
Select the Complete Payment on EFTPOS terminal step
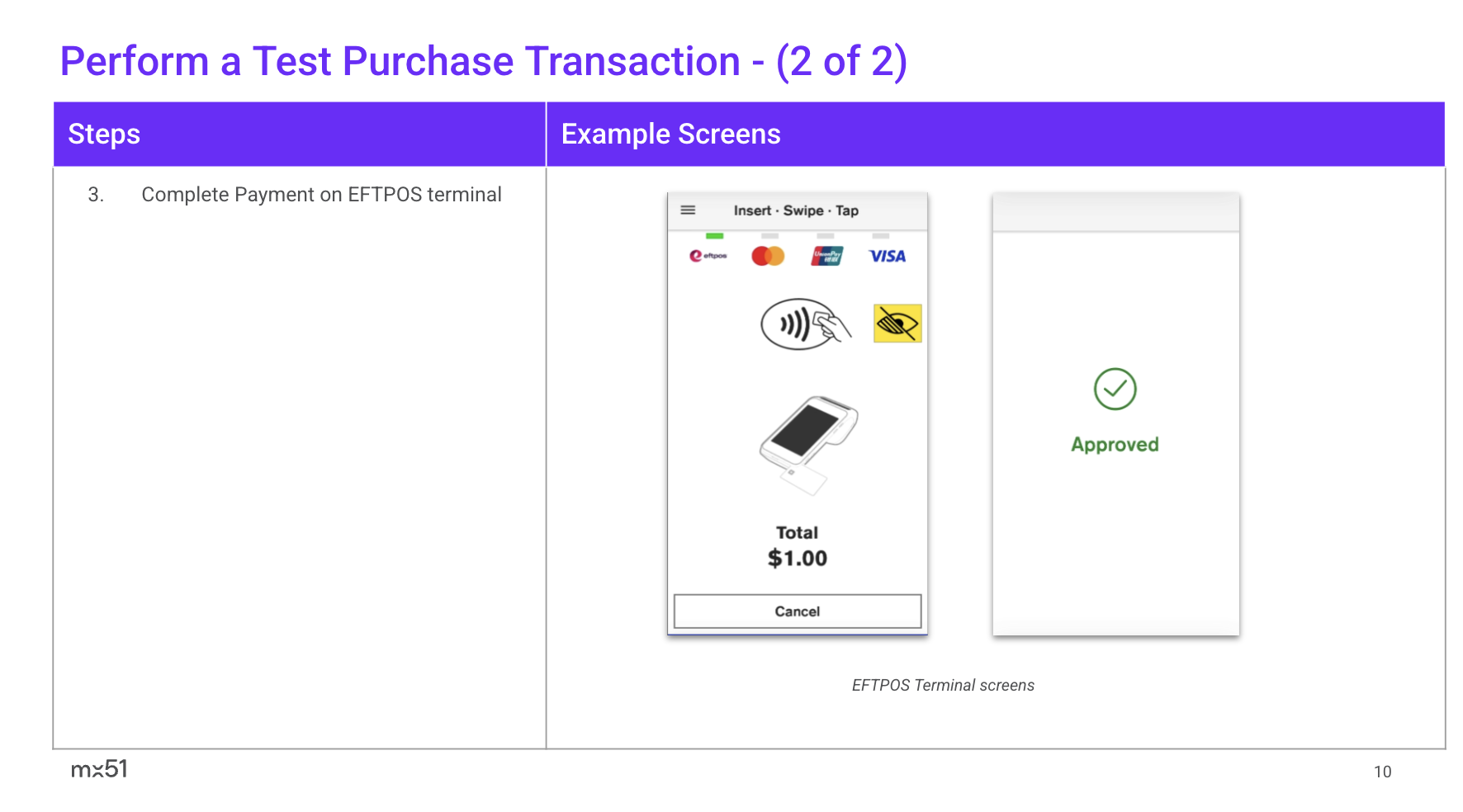pyautogui.click(x=321, y=195)
